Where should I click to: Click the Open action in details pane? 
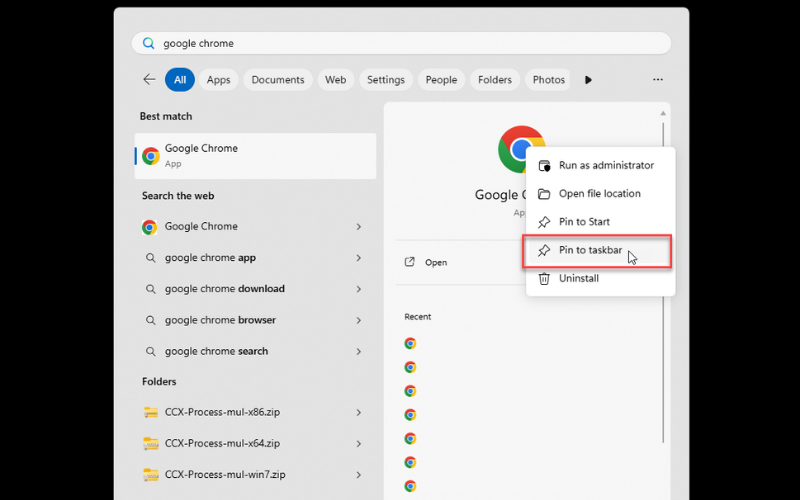(x=436, y=263)
